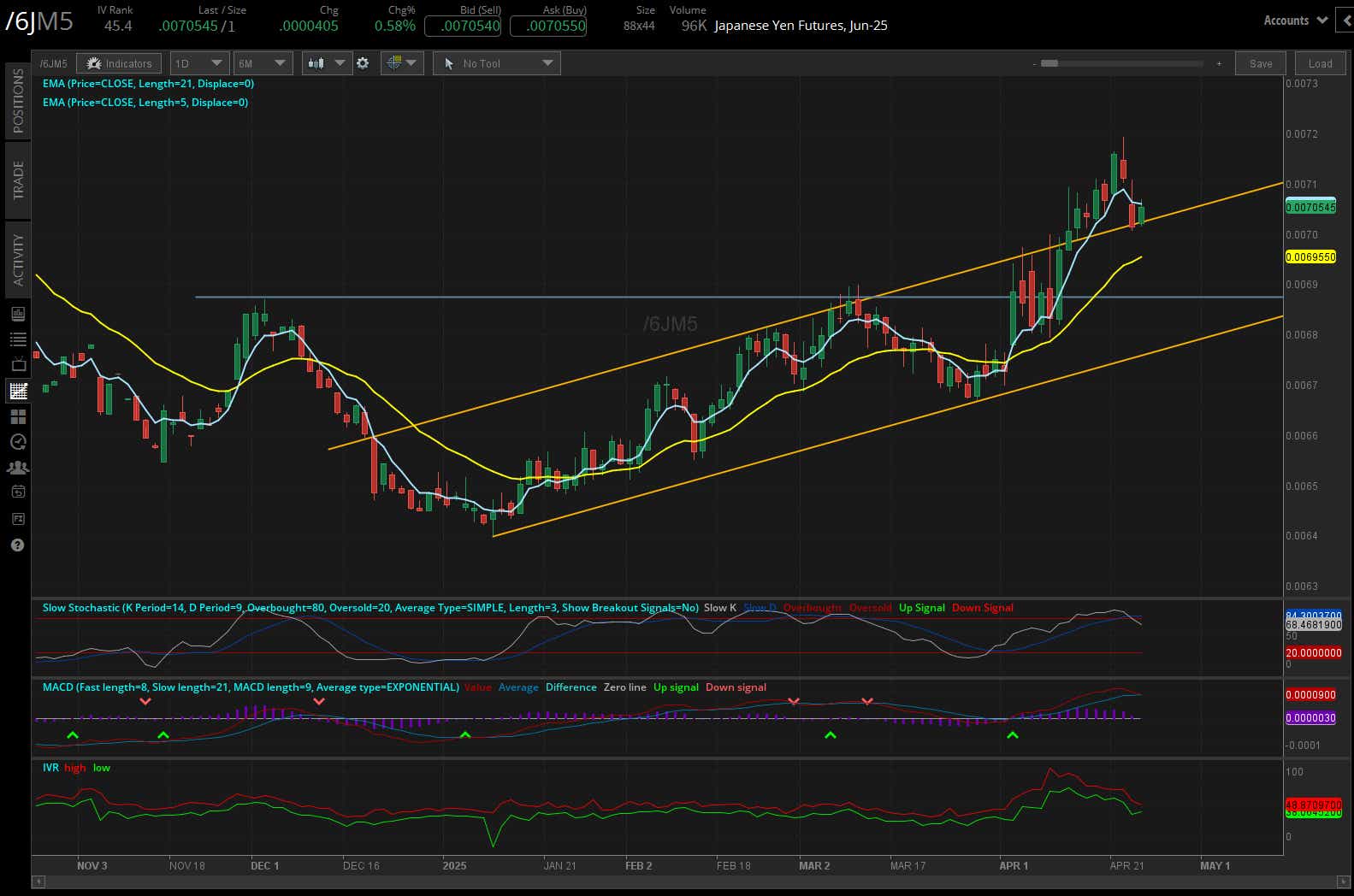This screenshot has height=896, width=1354.
Task: Click the Japanese Yen Futures, Jun-25 description
Action: click(801, 26)
